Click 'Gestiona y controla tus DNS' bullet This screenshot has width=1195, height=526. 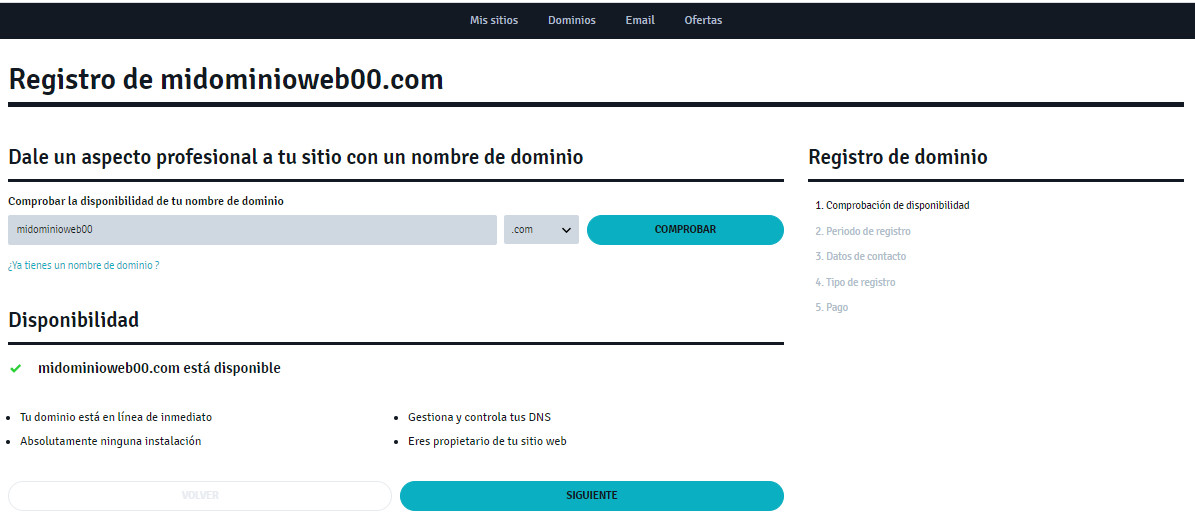(x=479, y=418)
